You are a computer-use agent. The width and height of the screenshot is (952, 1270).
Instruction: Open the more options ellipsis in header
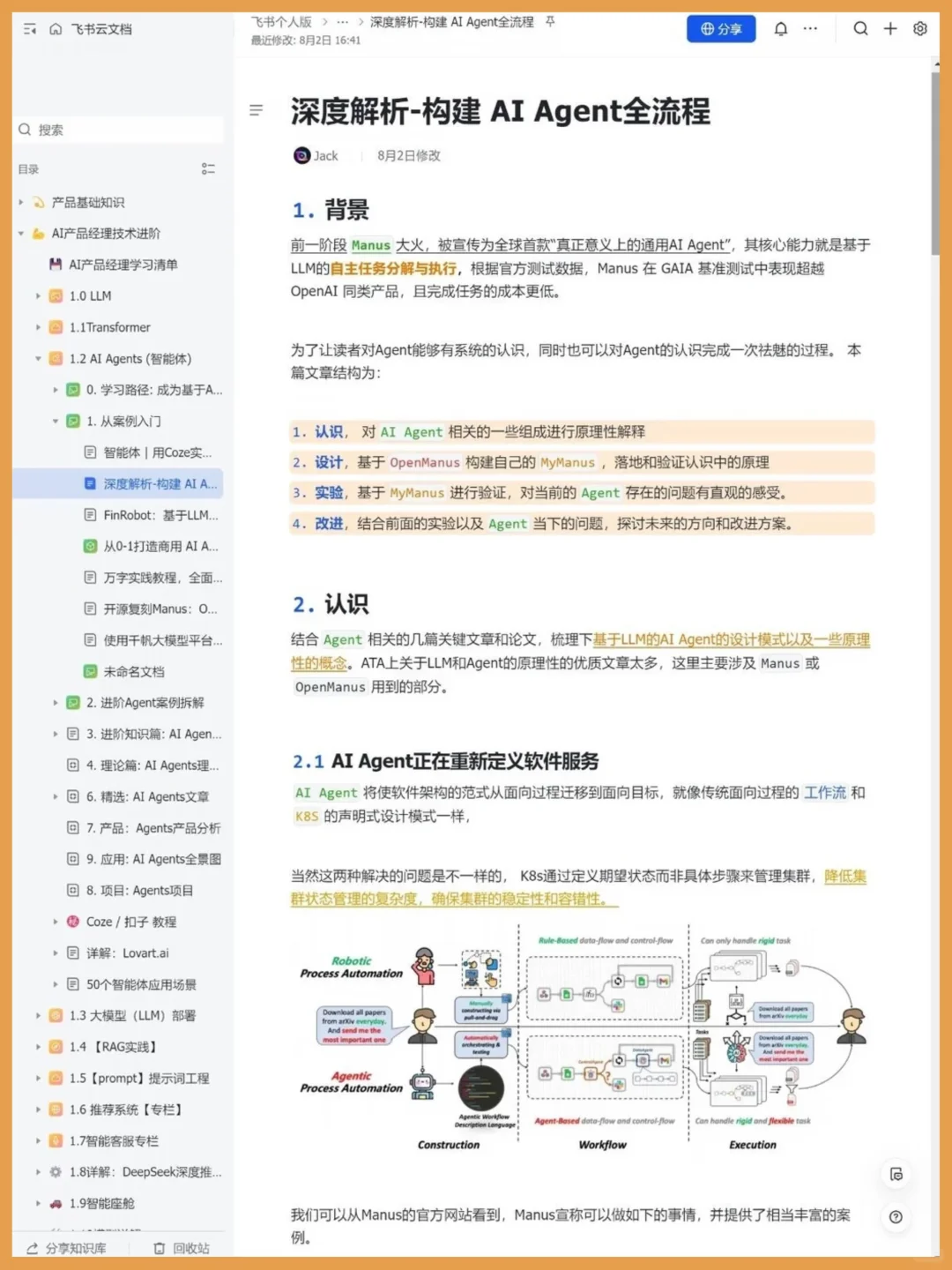pyautogui.click(x=810, y=28)
